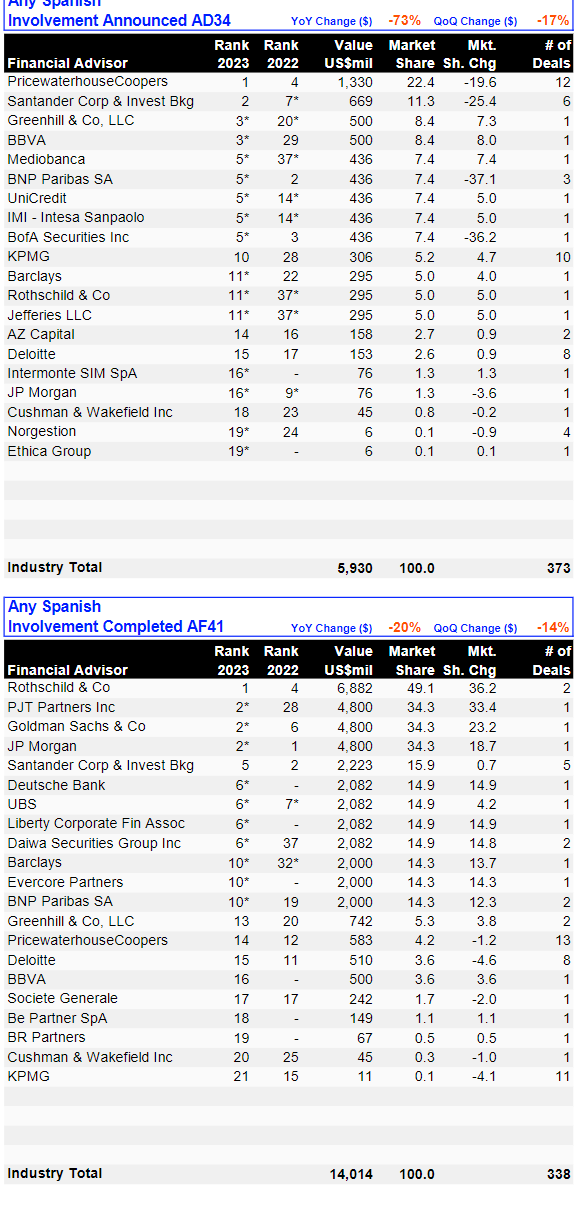
Task: Select the -73% YoY change figure
Action: tap(405, 20)
